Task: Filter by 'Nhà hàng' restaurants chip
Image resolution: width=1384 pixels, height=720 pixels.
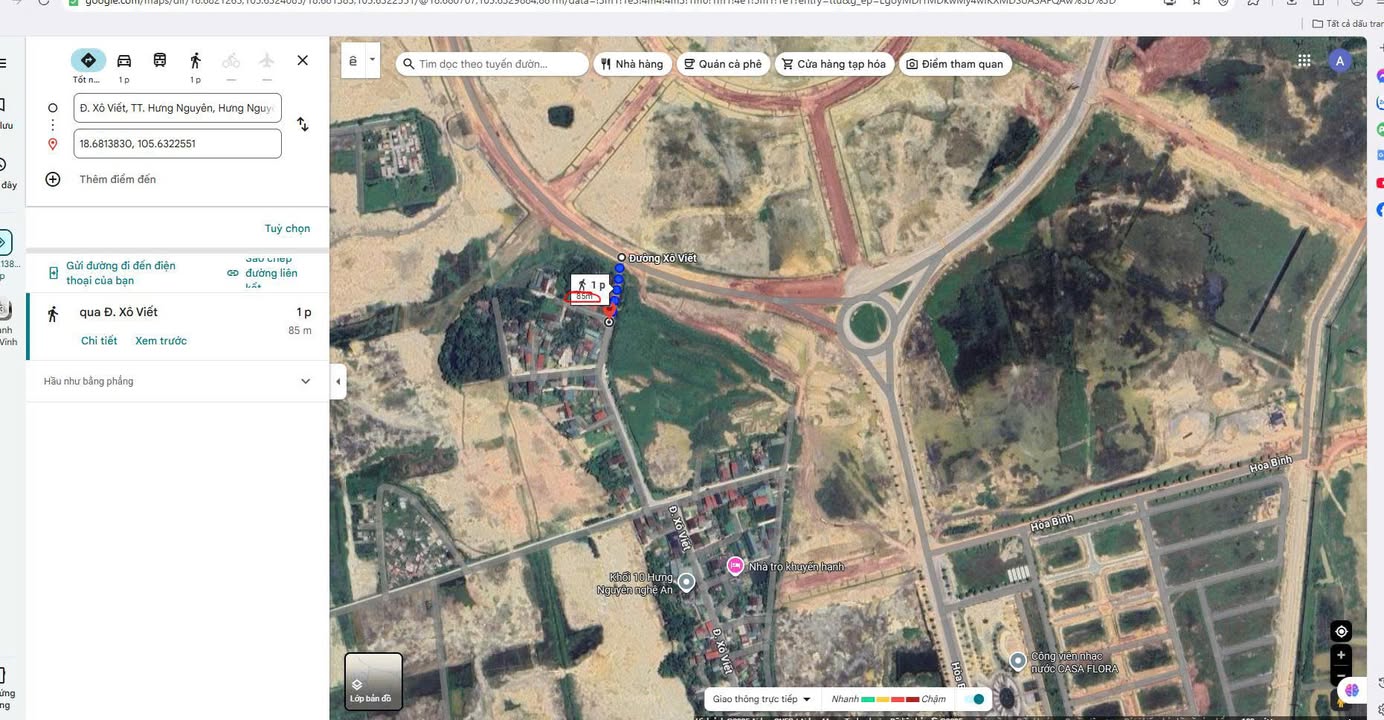Action: tap(632, 64)
